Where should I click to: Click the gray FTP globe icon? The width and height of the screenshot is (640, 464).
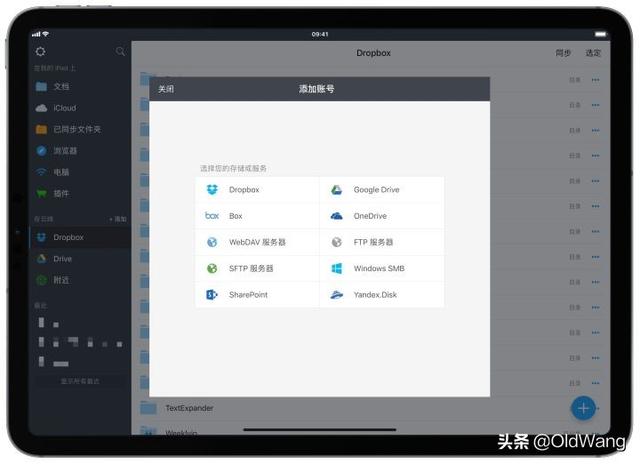(336, 242)
